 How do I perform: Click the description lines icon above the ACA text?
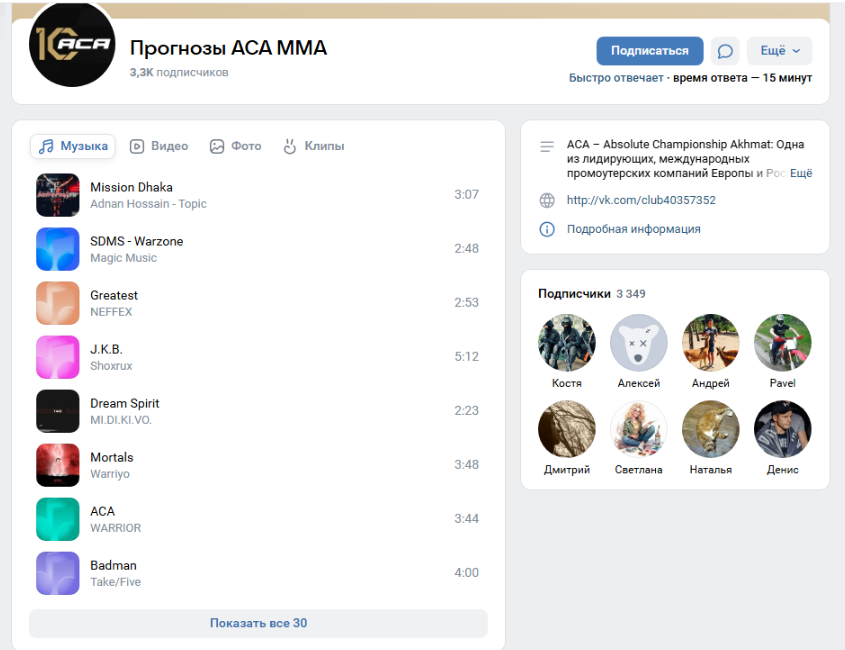546,146
